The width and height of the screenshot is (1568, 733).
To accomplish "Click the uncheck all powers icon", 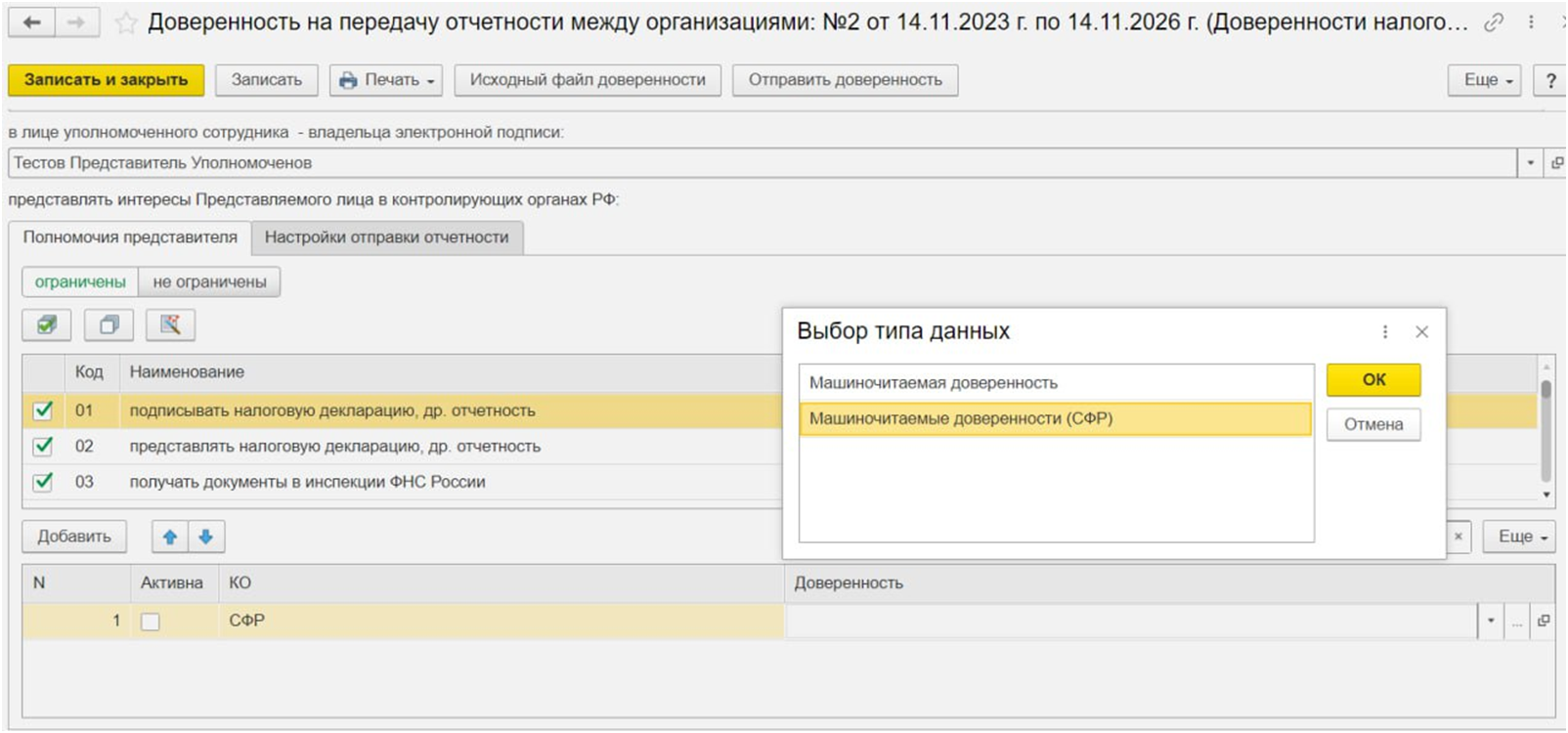I will tap(109, 324).
